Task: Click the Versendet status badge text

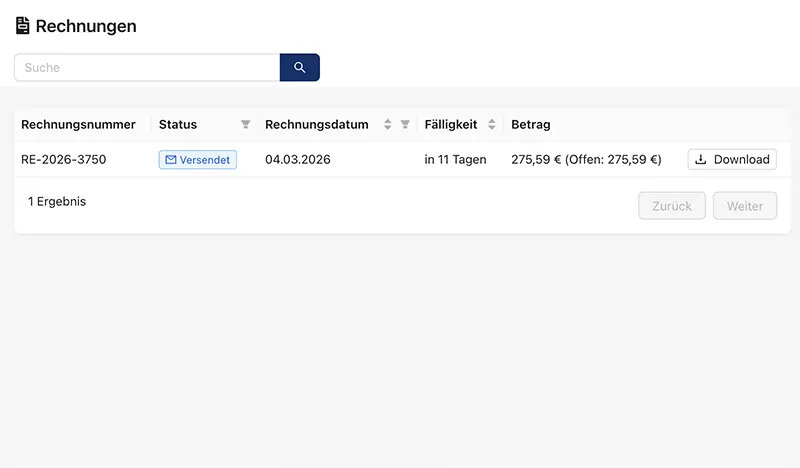Action: tap(205, 160)
